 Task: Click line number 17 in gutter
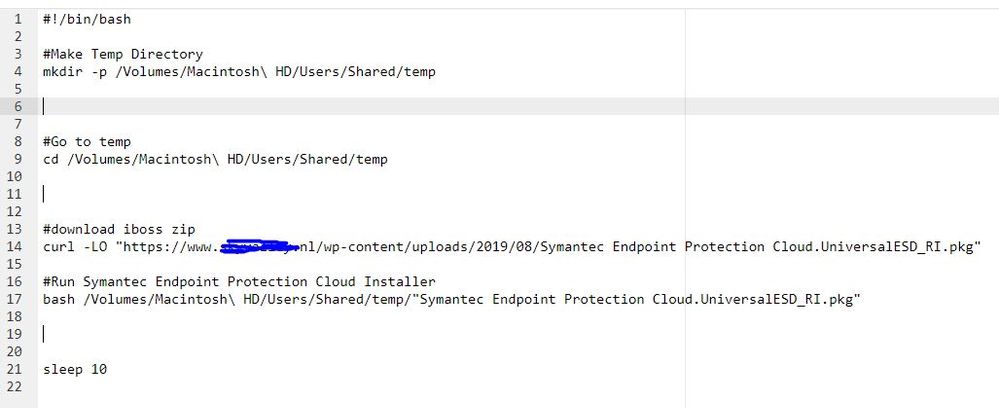coord(14,299)
